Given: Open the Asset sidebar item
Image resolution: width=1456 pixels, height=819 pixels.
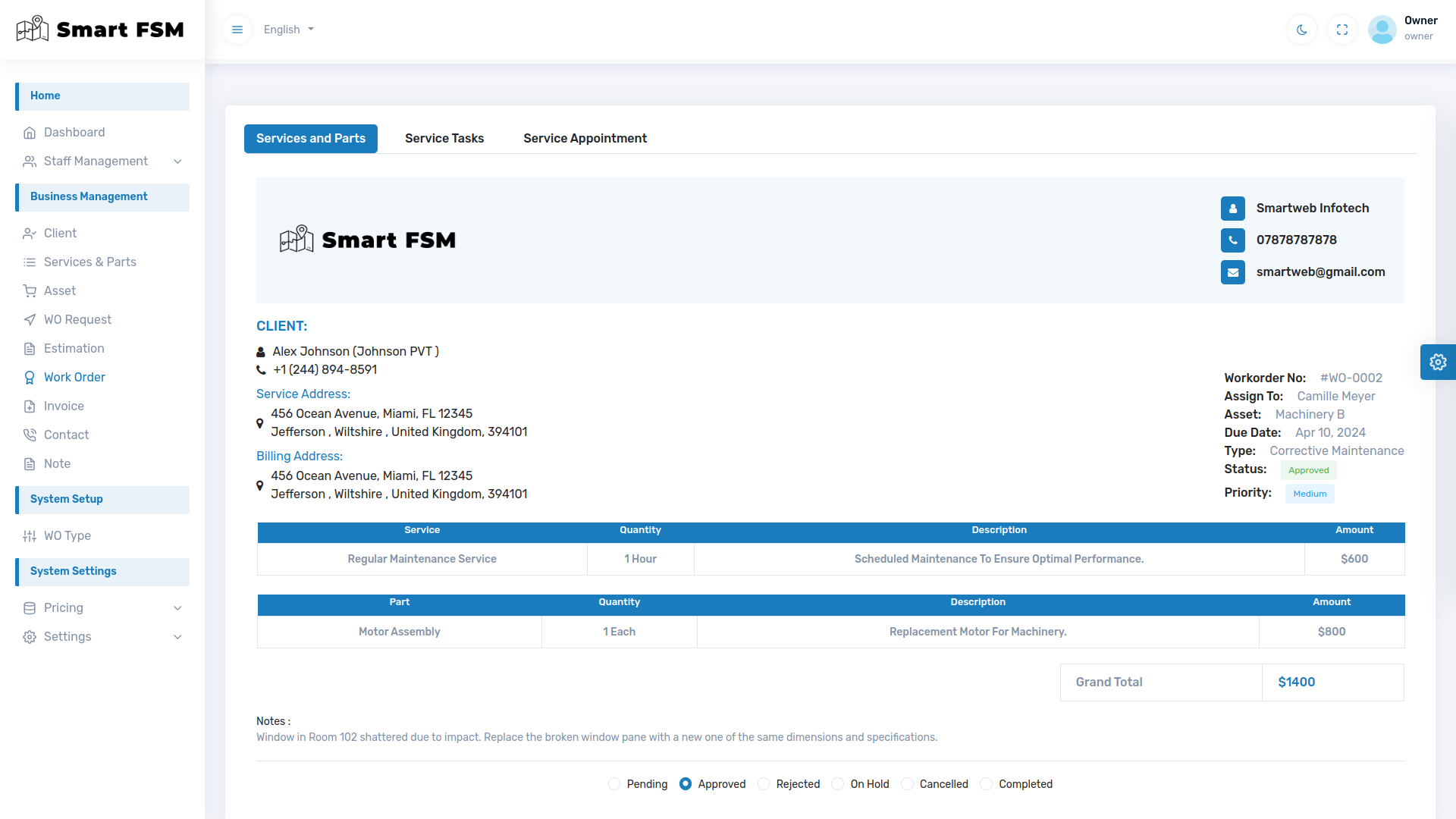Looking at the screenshot, I should pyautogui.click(x=60, y=290).
